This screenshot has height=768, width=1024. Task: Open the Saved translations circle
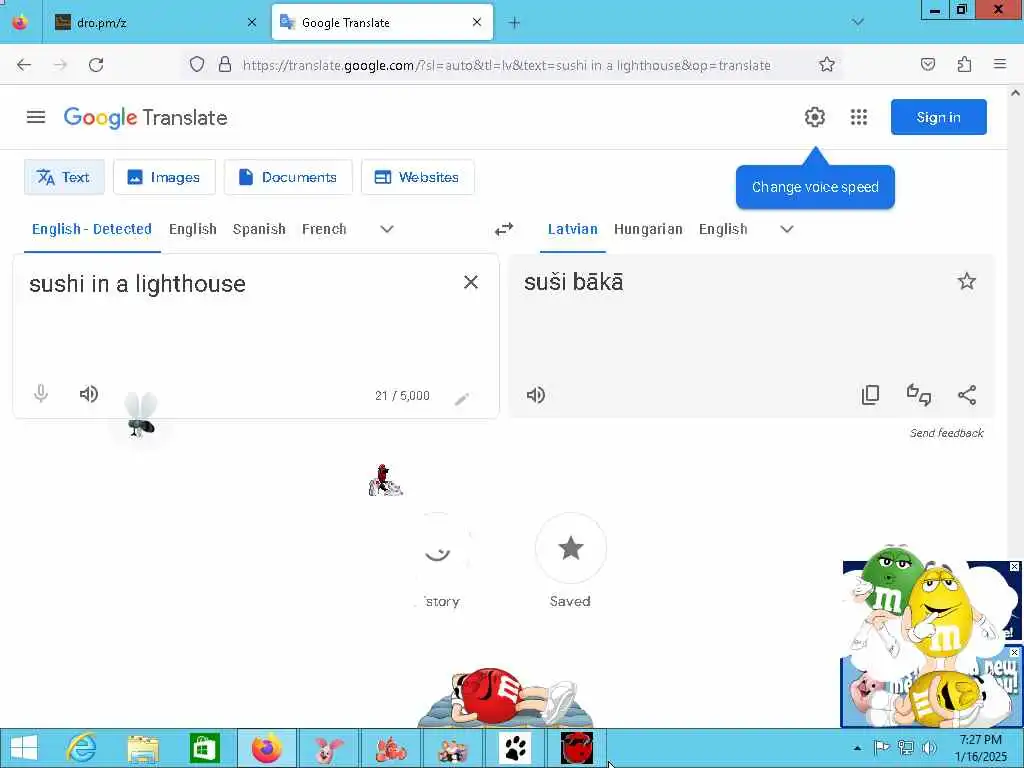571,549
